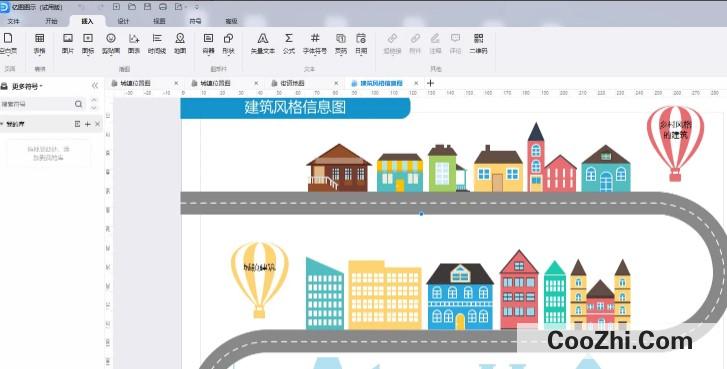Open a file via quick access folder icon
Screen dimensions: 727x369
point(132,7)
